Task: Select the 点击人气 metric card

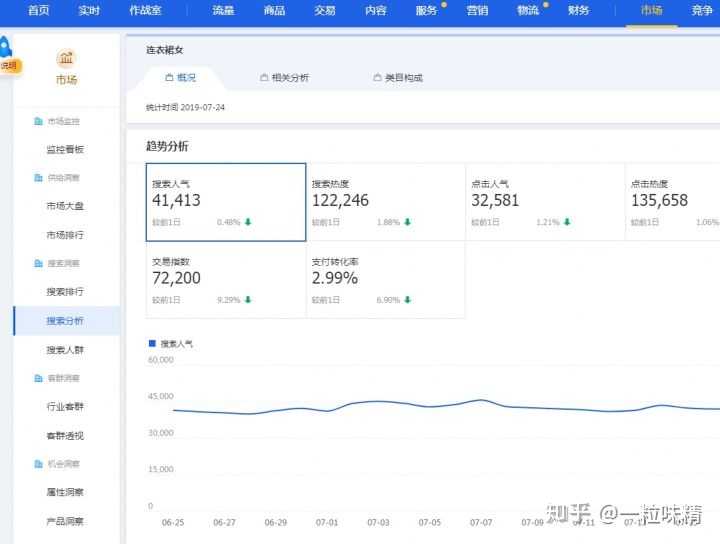Action: point(545,202)
